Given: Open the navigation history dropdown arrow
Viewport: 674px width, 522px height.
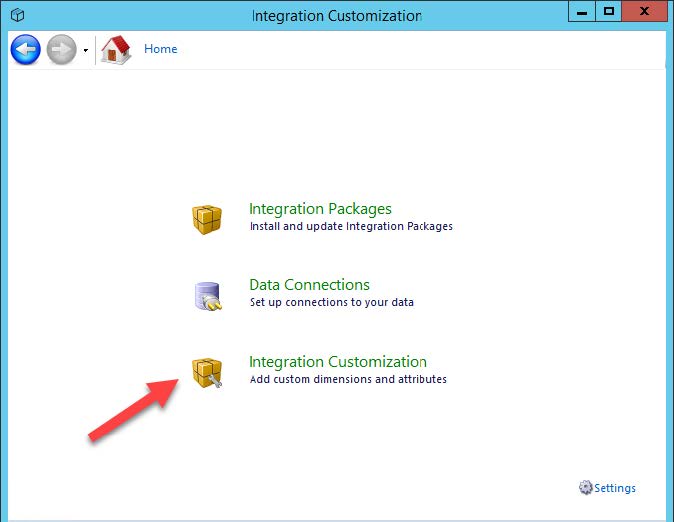Looking at the screenshot, I should [x=86, y=50].
